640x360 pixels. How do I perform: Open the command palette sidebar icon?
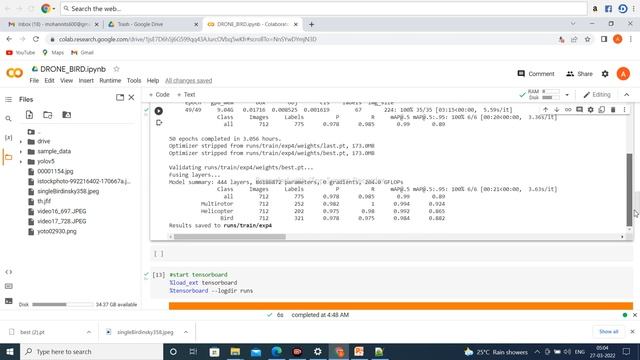[x=9, y=286]
